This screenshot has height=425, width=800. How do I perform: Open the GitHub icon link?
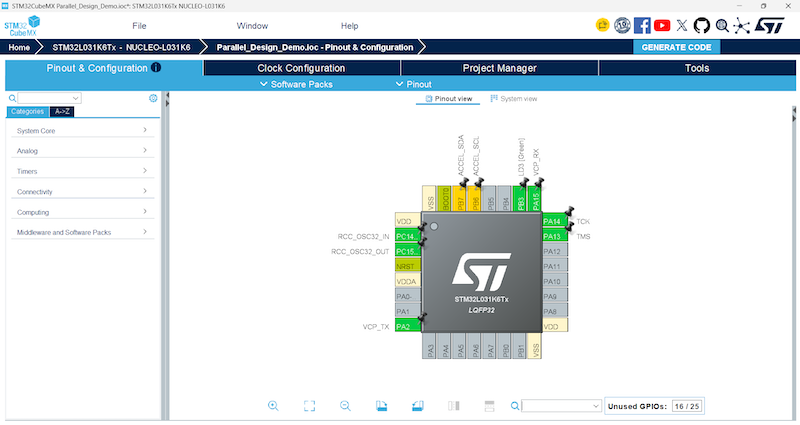(702, 26)
